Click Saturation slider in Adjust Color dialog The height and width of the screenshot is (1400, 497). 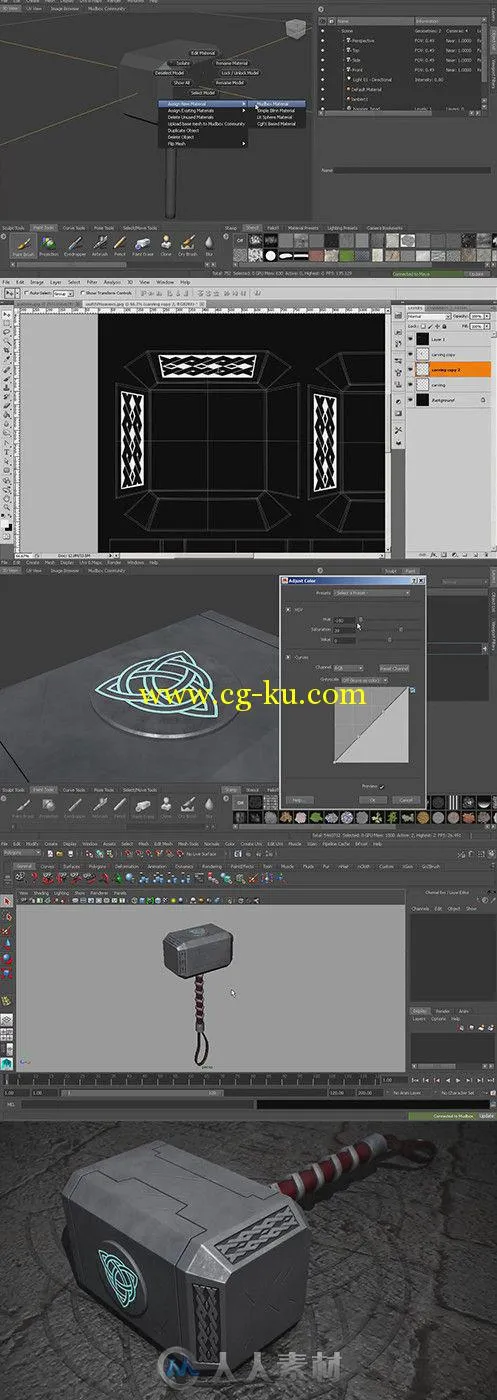pos(390,629)
